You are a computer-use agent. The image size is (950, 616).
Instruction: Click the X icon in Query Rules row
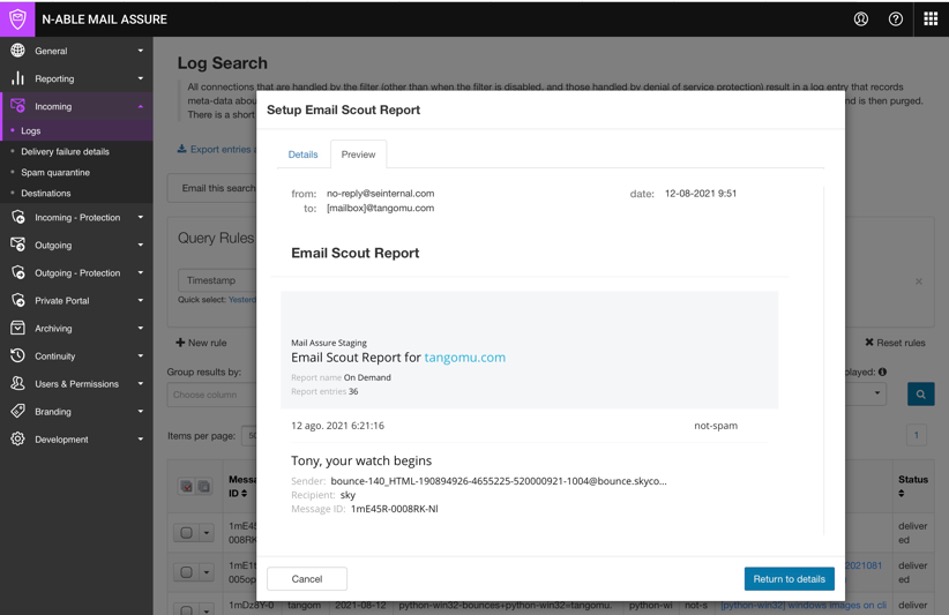918,281
